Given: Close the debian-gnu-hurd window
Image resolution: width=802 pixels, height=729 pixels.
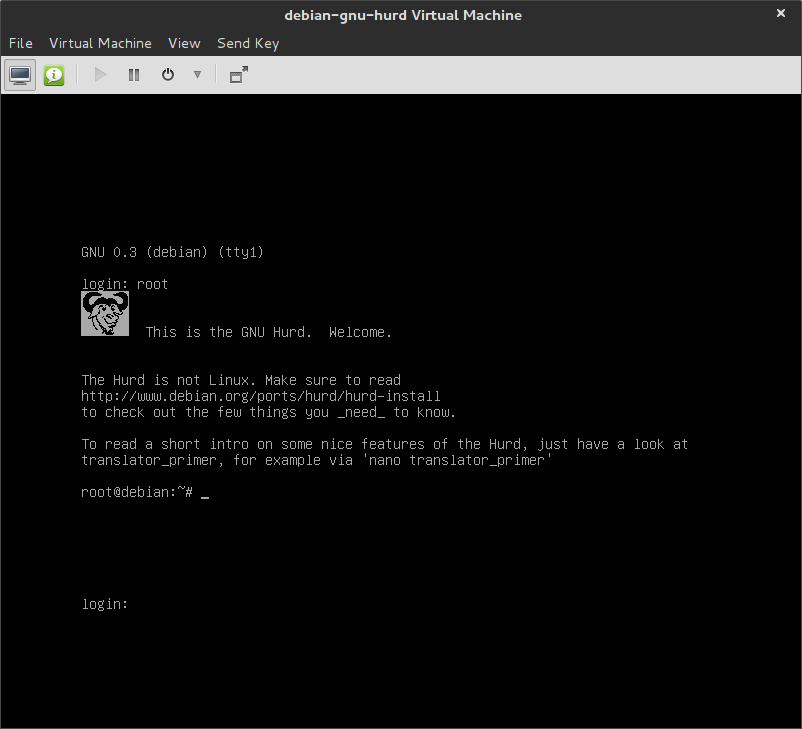Looking at the screenshot, I should coord(781,15).
